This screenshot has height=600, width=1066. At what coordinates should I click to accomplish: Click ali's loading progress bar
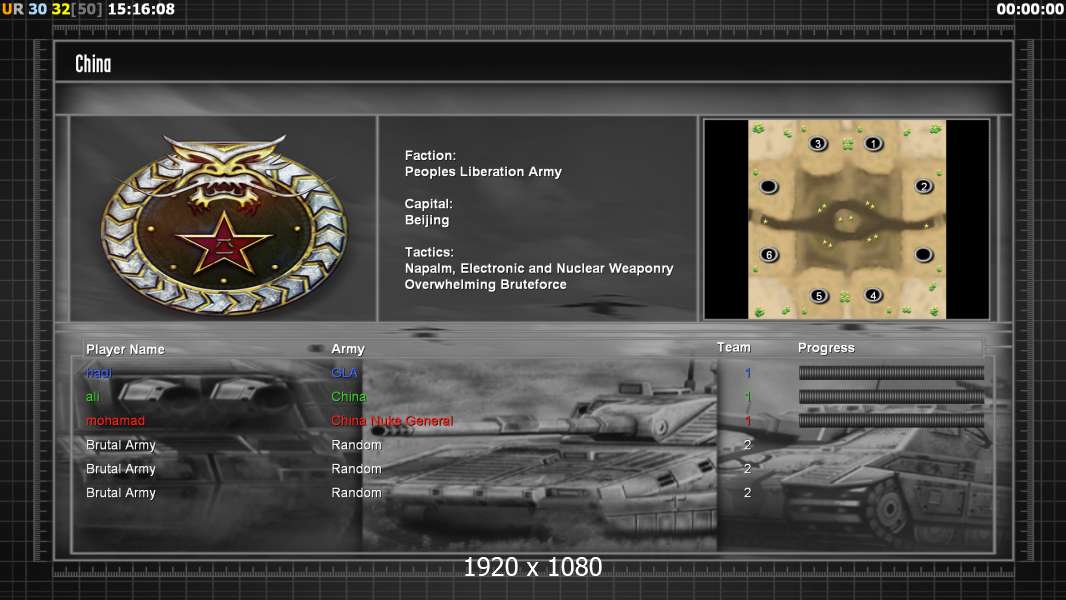[891, 397]
